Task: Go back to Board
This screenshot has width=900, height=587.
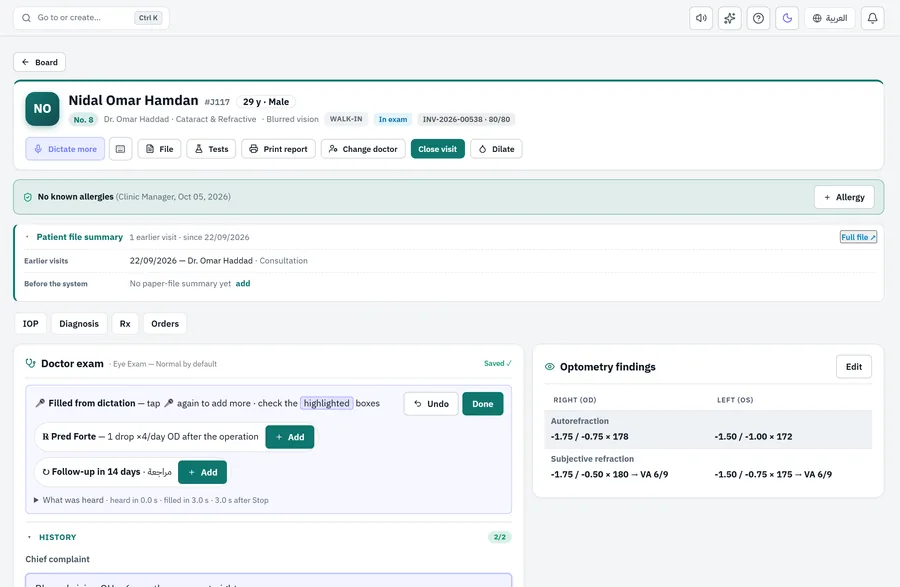Action: pos(40,62)
